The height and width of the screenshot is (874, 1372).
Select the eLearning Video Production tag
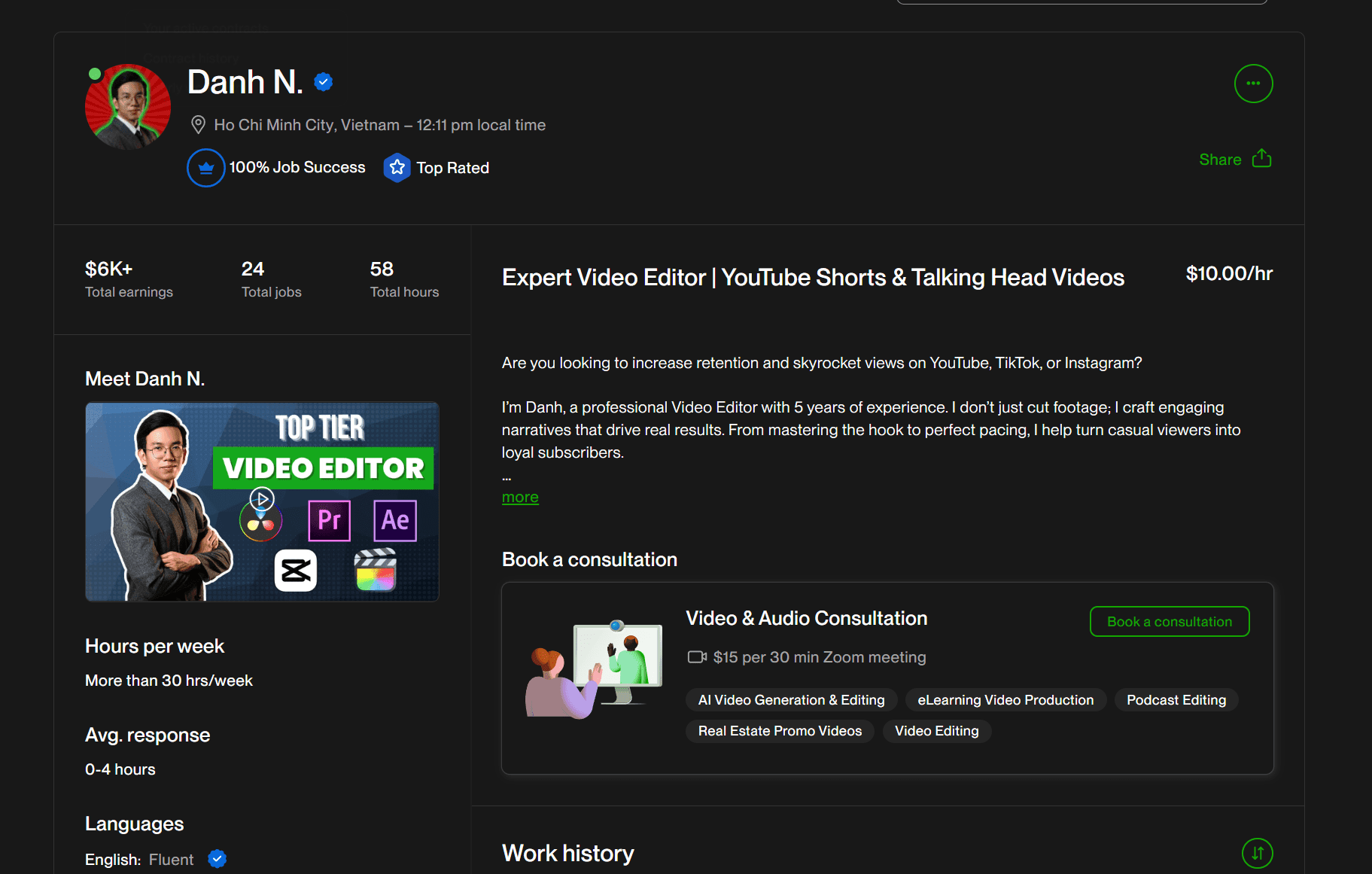(1005, 700)
